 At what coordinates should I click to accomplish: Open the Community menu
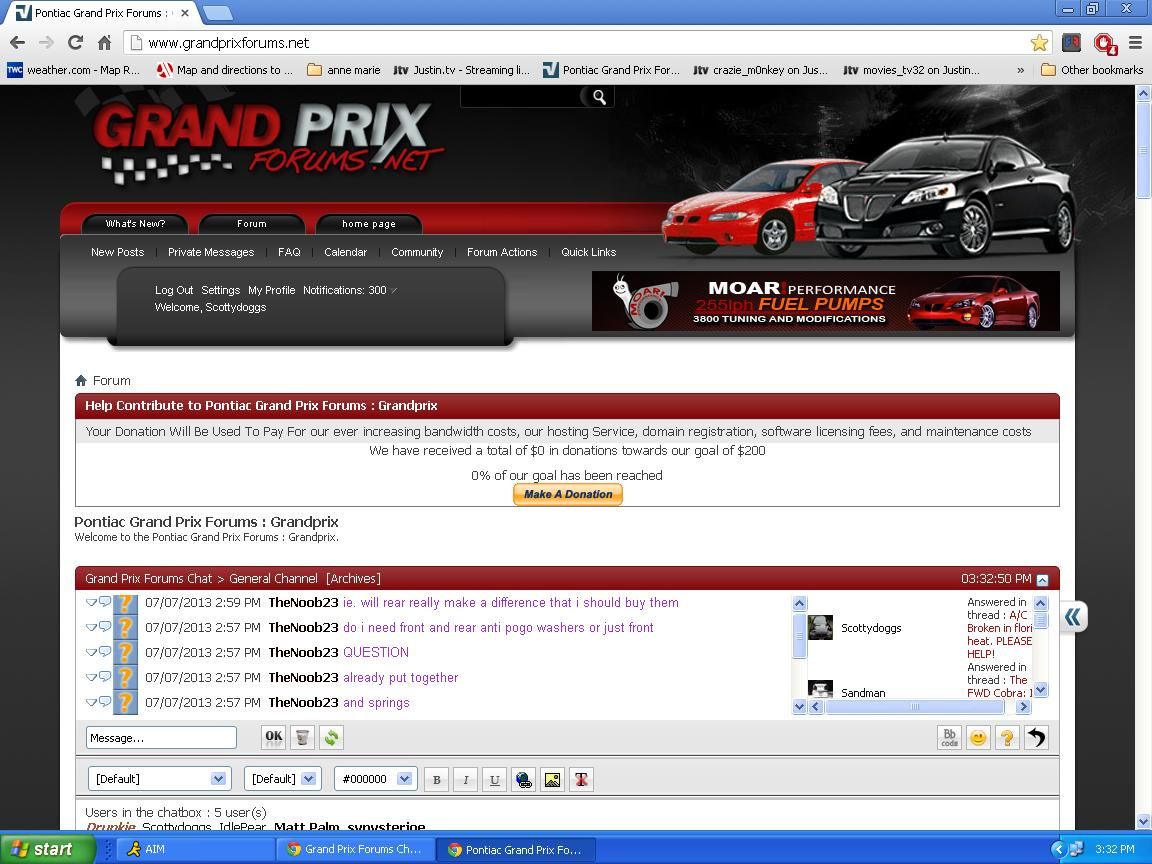[417, 252]
